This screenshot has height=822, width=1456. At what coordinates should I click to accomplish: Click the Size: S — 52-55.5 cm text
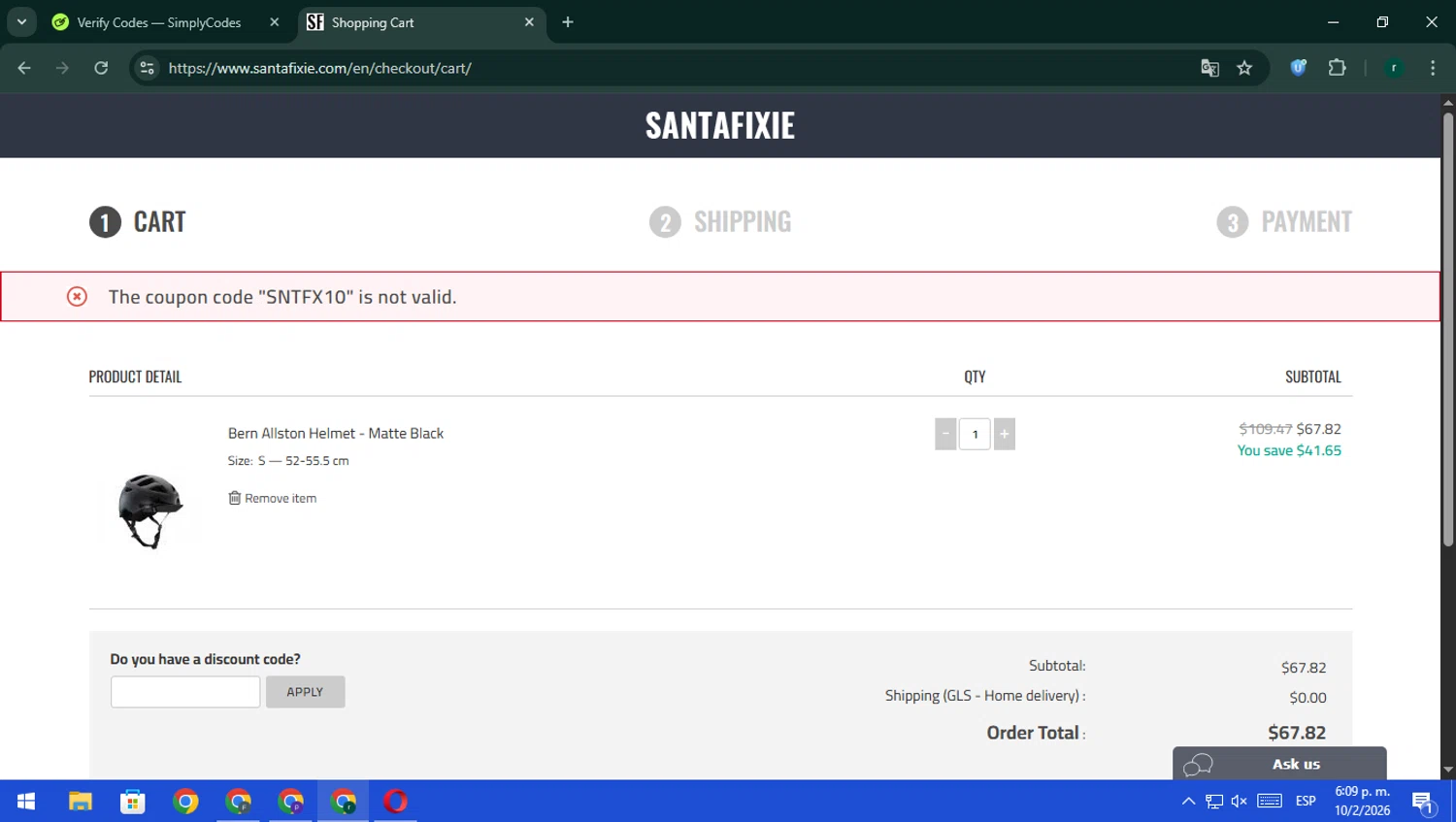[x=288, y=461]
